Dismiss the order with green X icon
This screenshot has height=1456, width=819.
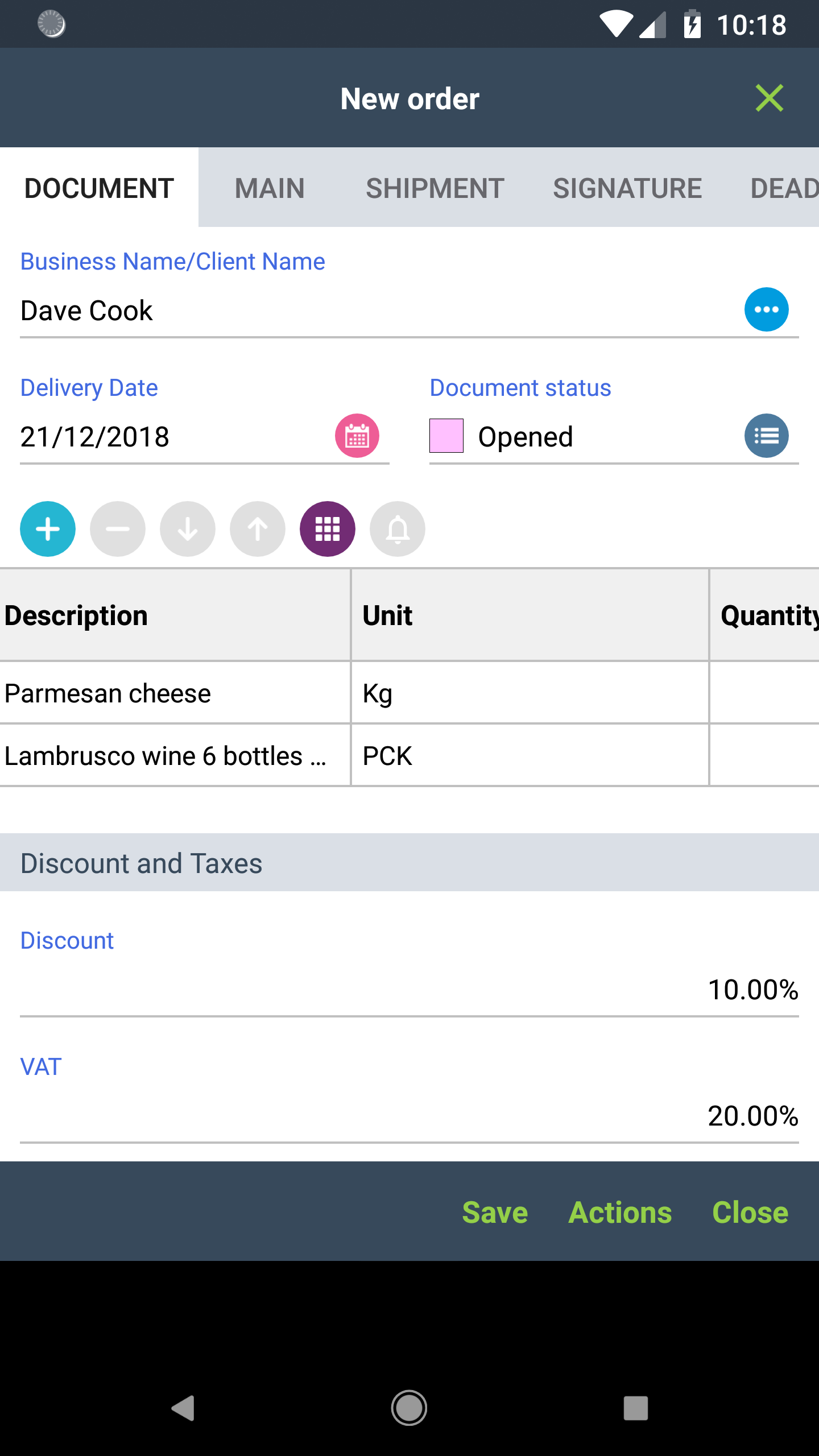coord(770,98)
